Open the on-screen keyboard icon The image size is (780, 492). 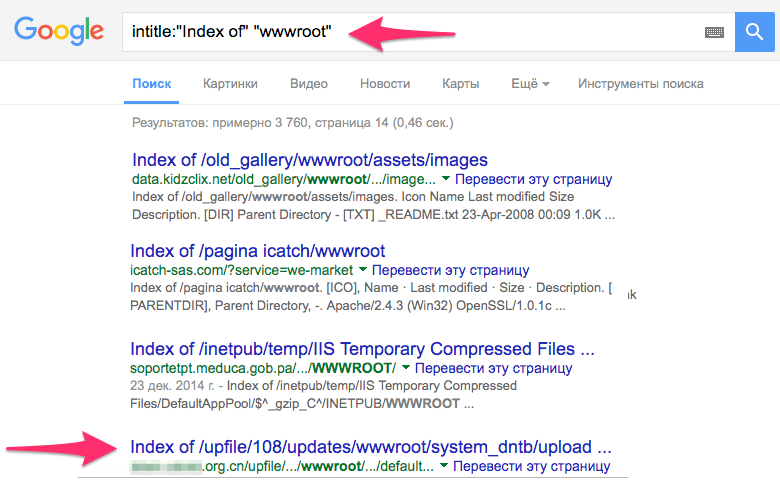(x=714, y=33)
